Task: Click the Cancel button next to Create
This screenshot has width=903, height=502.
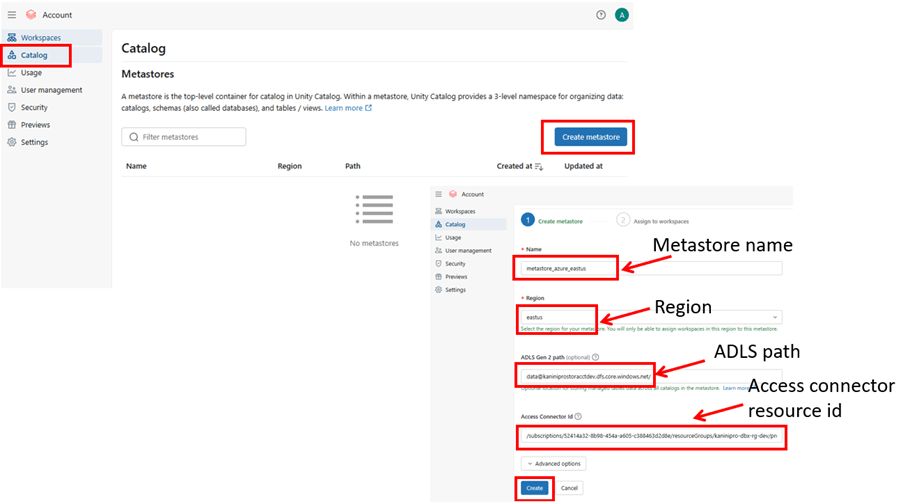Action: pyautogui.click(x=569, y=488)
